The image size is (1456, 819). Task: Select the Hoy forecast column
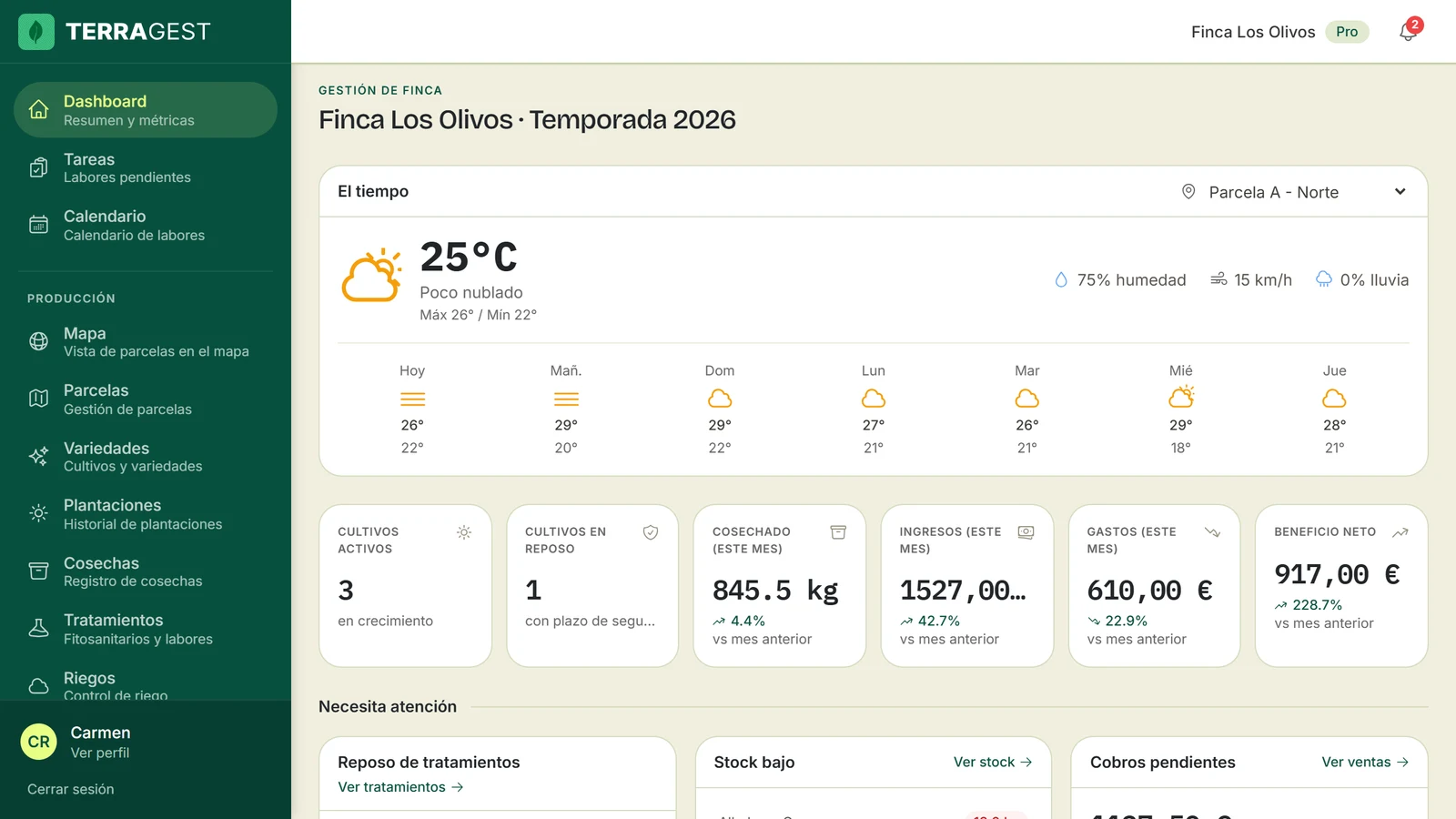[x=412, y=409]
